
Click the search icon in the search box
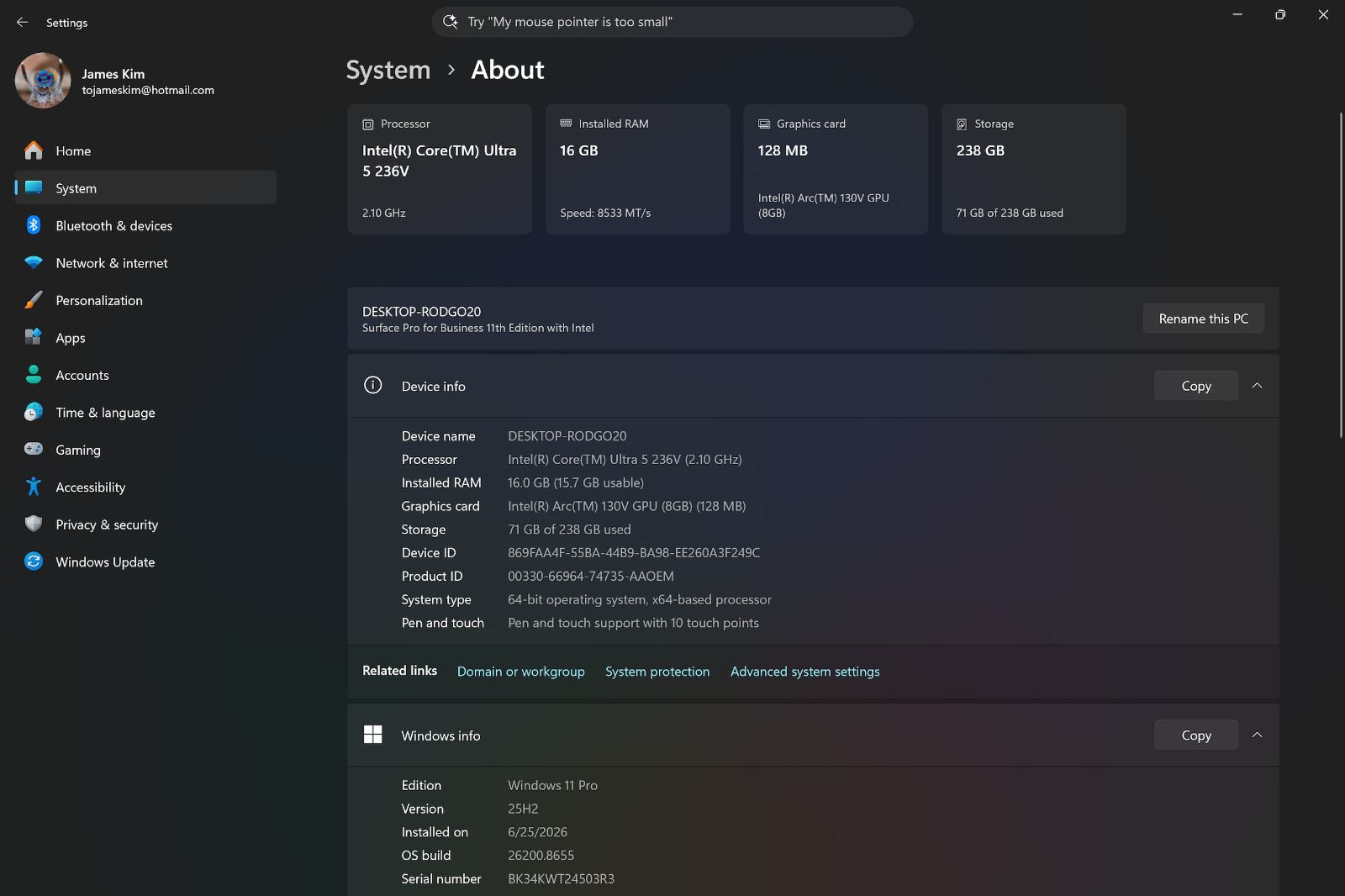[451, 22]
